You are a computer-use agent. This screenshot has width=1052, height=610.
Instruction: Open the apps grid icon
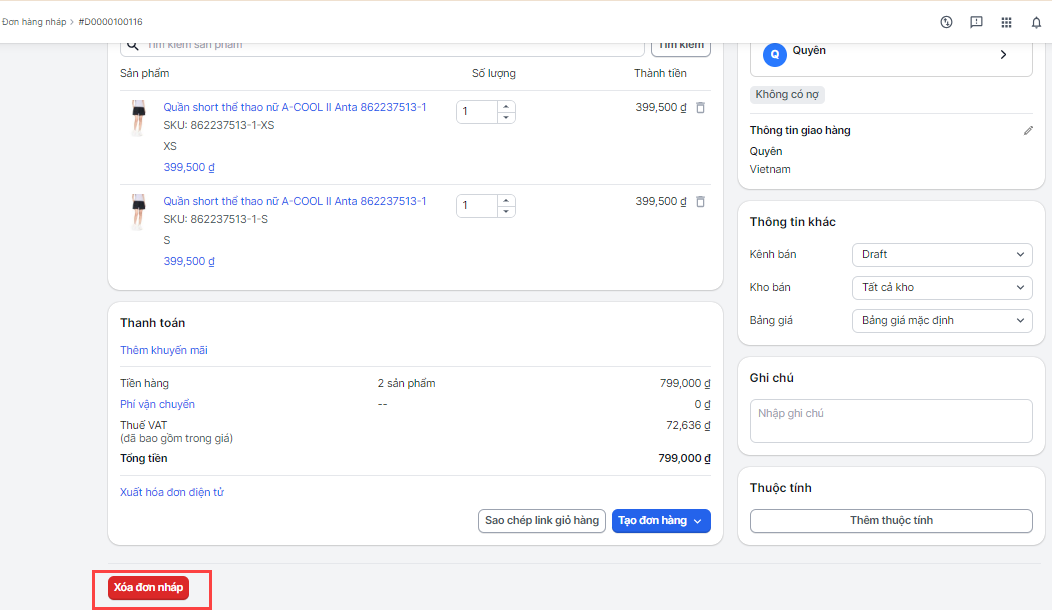coord(1006,22)
